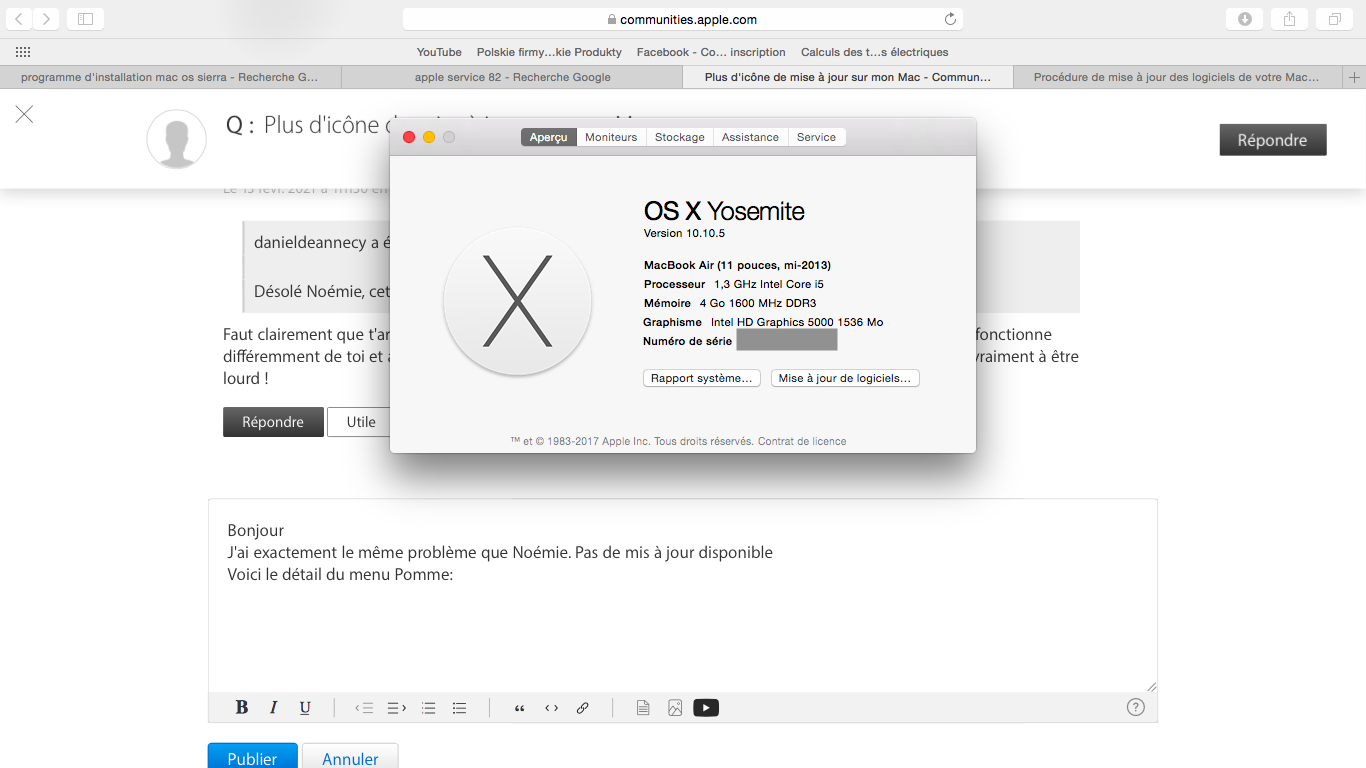Image resolution: width=1366 pixels, height=768 pixels.
Task: Mark the reply as Utile
Action: (361, 422)
